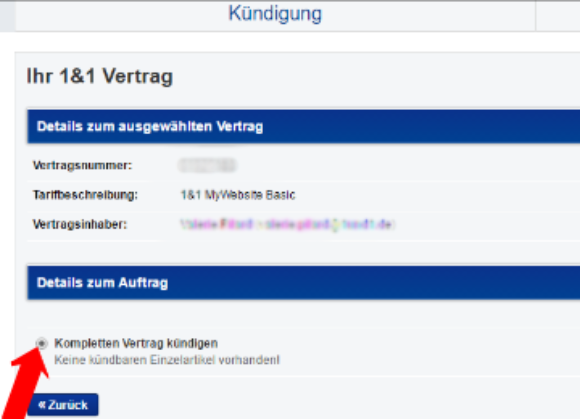Viewport: 580px width, 419px height.
Task: Click Keine kündbaren Einzelartikel vorhanden note
Action: point(167,360)
